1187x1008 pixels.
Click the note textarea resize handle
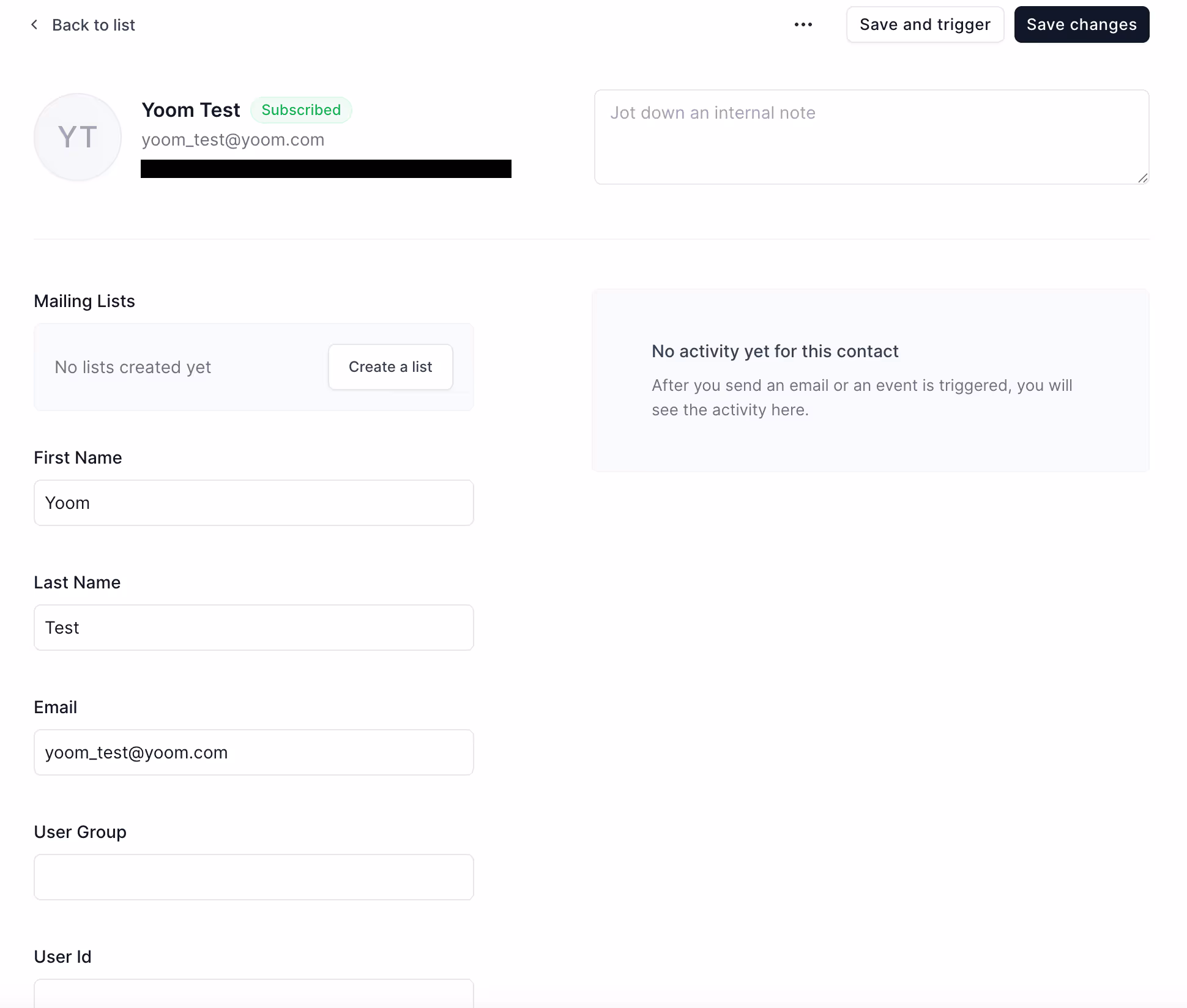click(x=1142, y=178)
